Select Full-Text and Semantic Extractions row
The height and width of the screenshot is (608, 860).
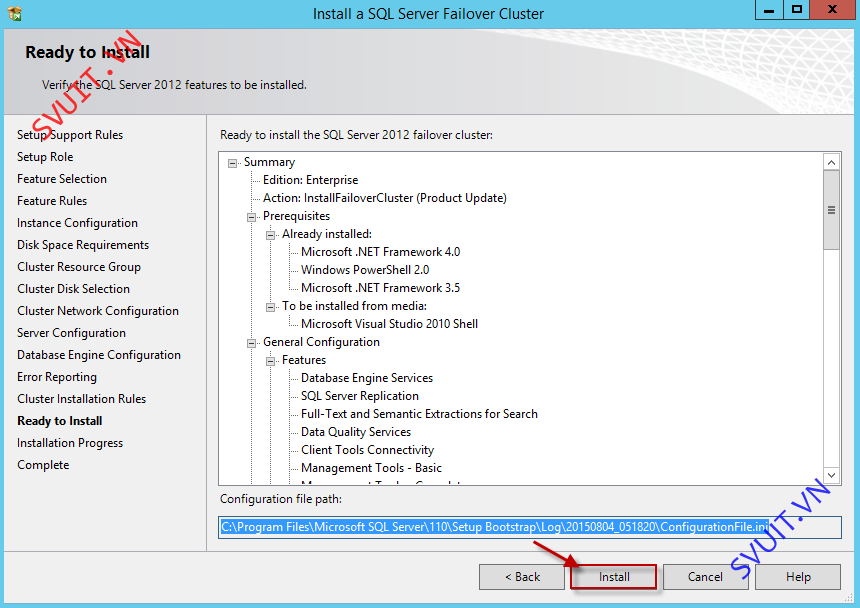point(420,414)
